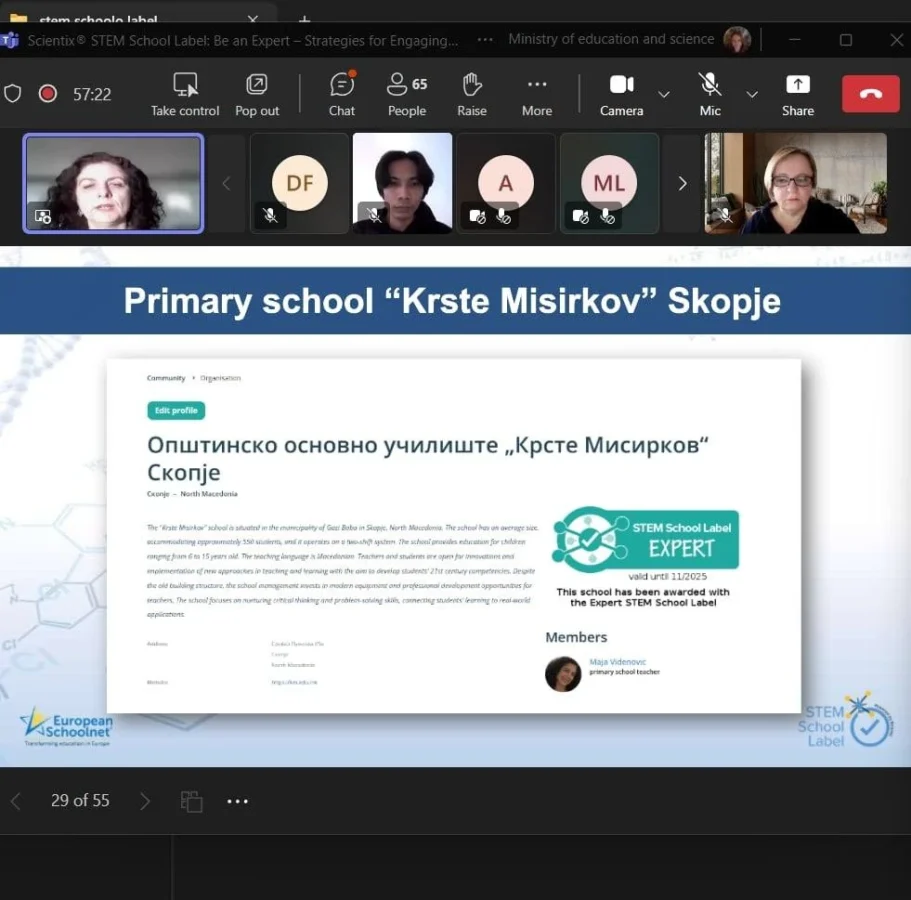Click mic-disabled icon on ML tile
The height and width of the screenshot is (900, 911).
[607, 217]
